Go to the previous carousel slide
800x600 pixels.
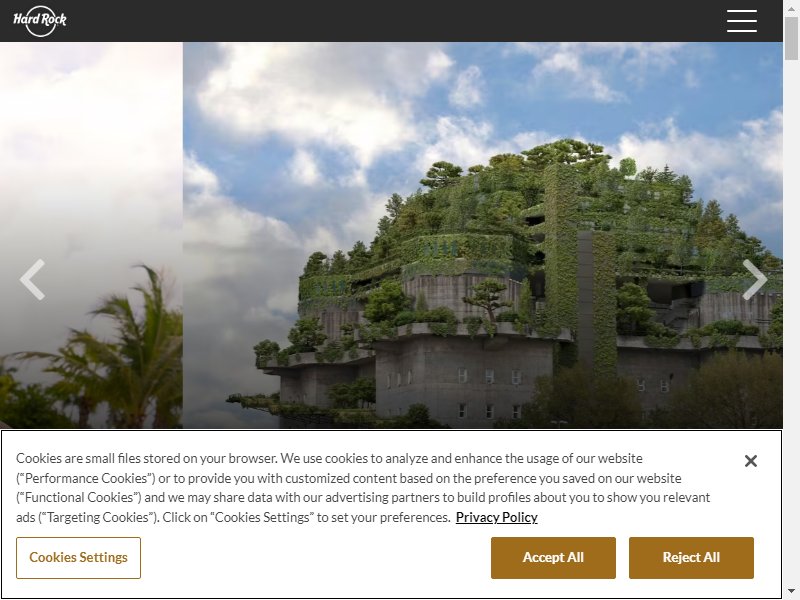point(32,280)
